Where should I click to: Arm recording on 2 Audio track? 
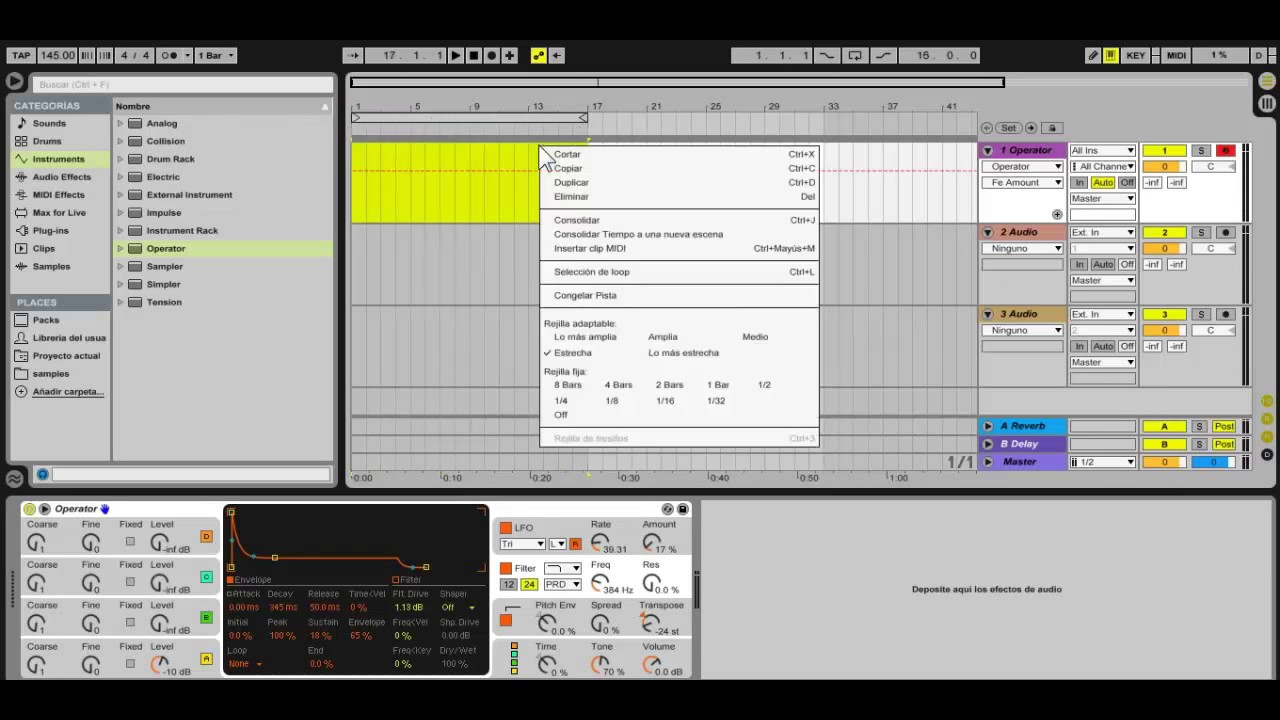(1226, 232)
